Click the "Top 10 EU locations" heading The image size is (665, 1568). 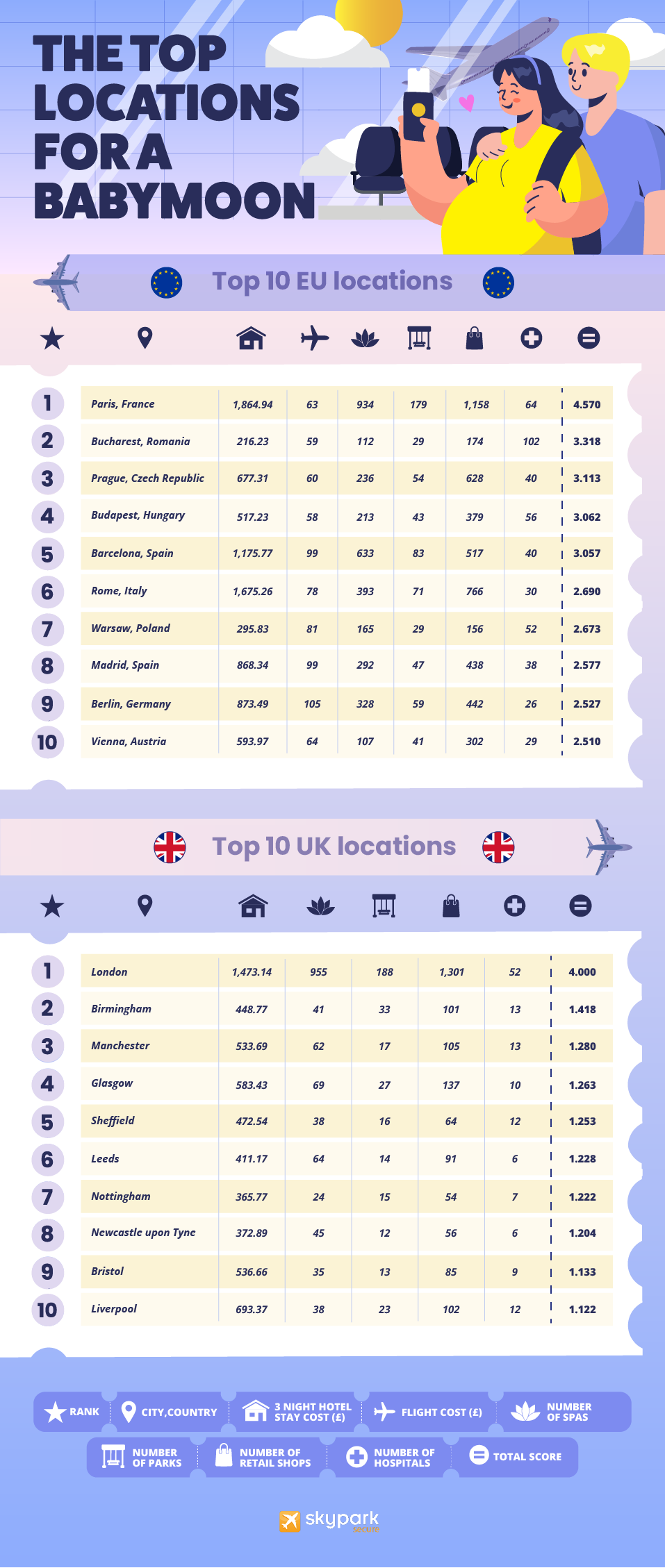point(332,281)
